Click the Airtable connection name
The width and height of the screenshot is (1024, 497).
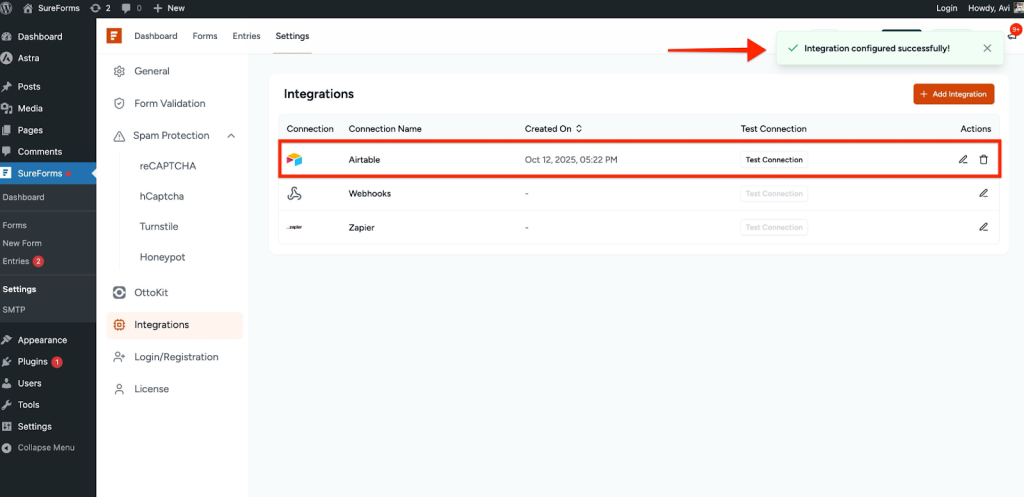[x=364, y=159]
